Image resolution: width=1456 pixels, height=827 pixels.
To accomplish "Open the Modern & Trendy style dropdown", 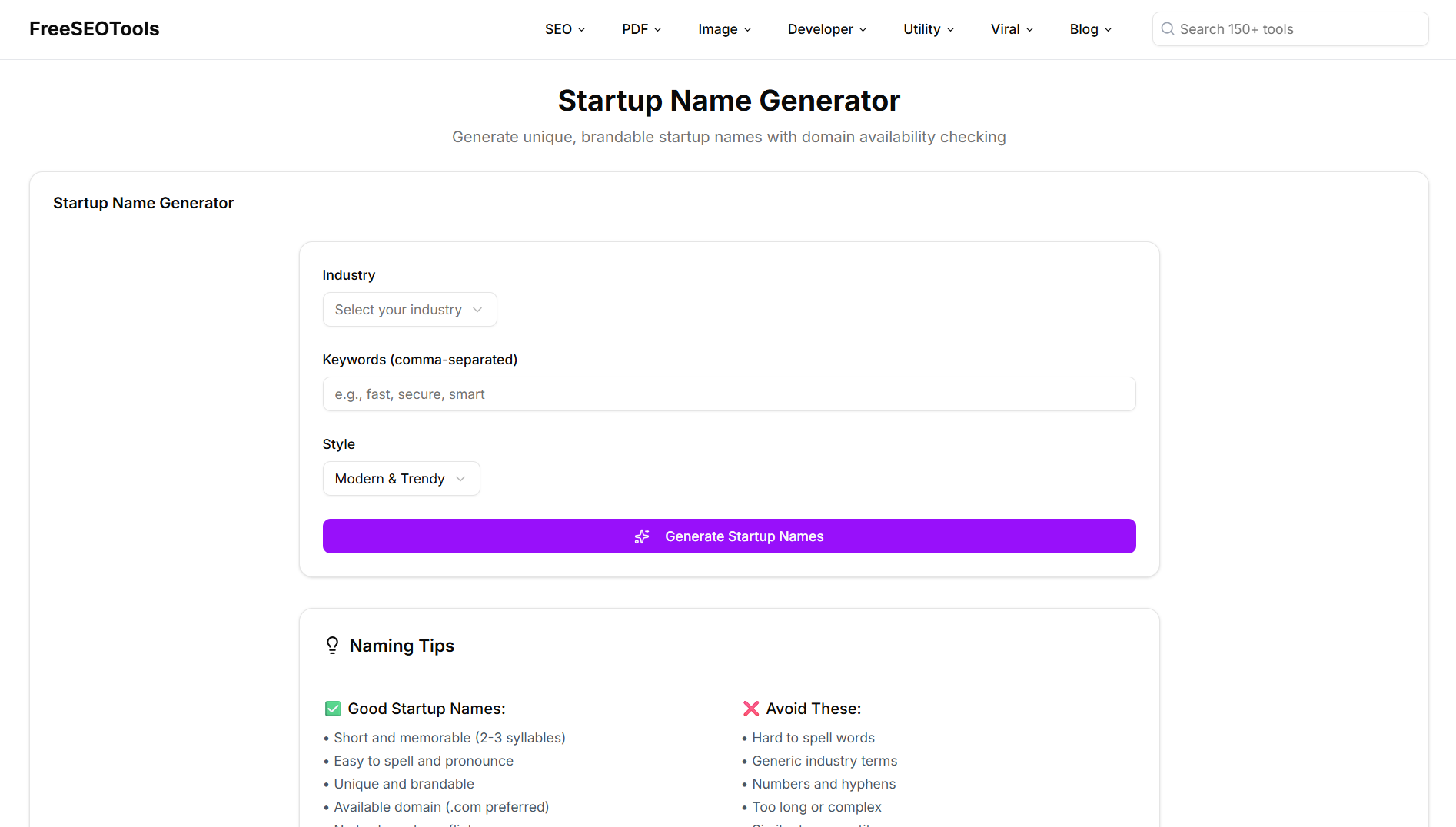I will (x=401, y=478).
